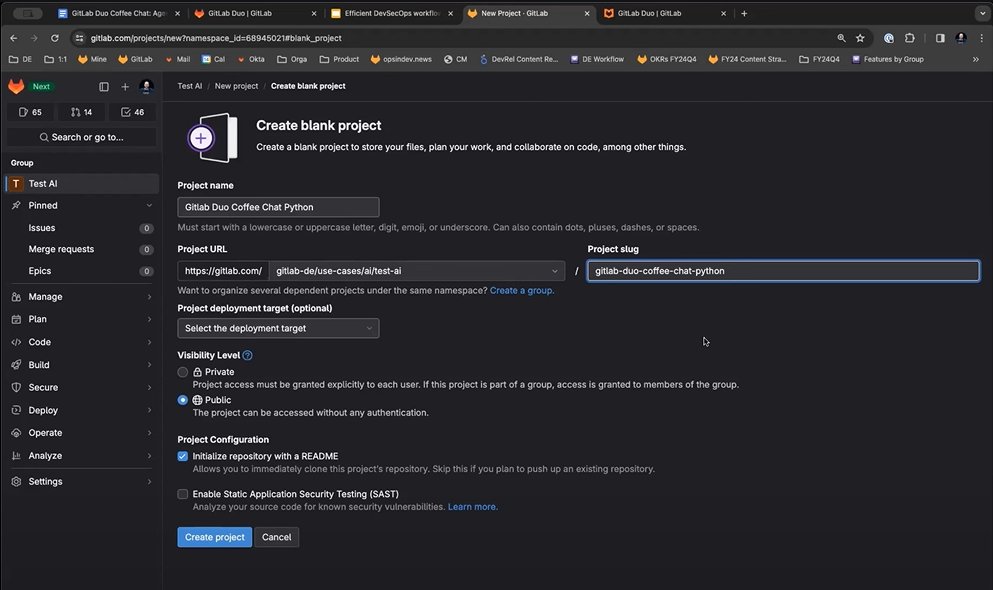The height and width of the screenshot is (590, 993).
Task: Click the browser forward arrow
Action: 34,38
